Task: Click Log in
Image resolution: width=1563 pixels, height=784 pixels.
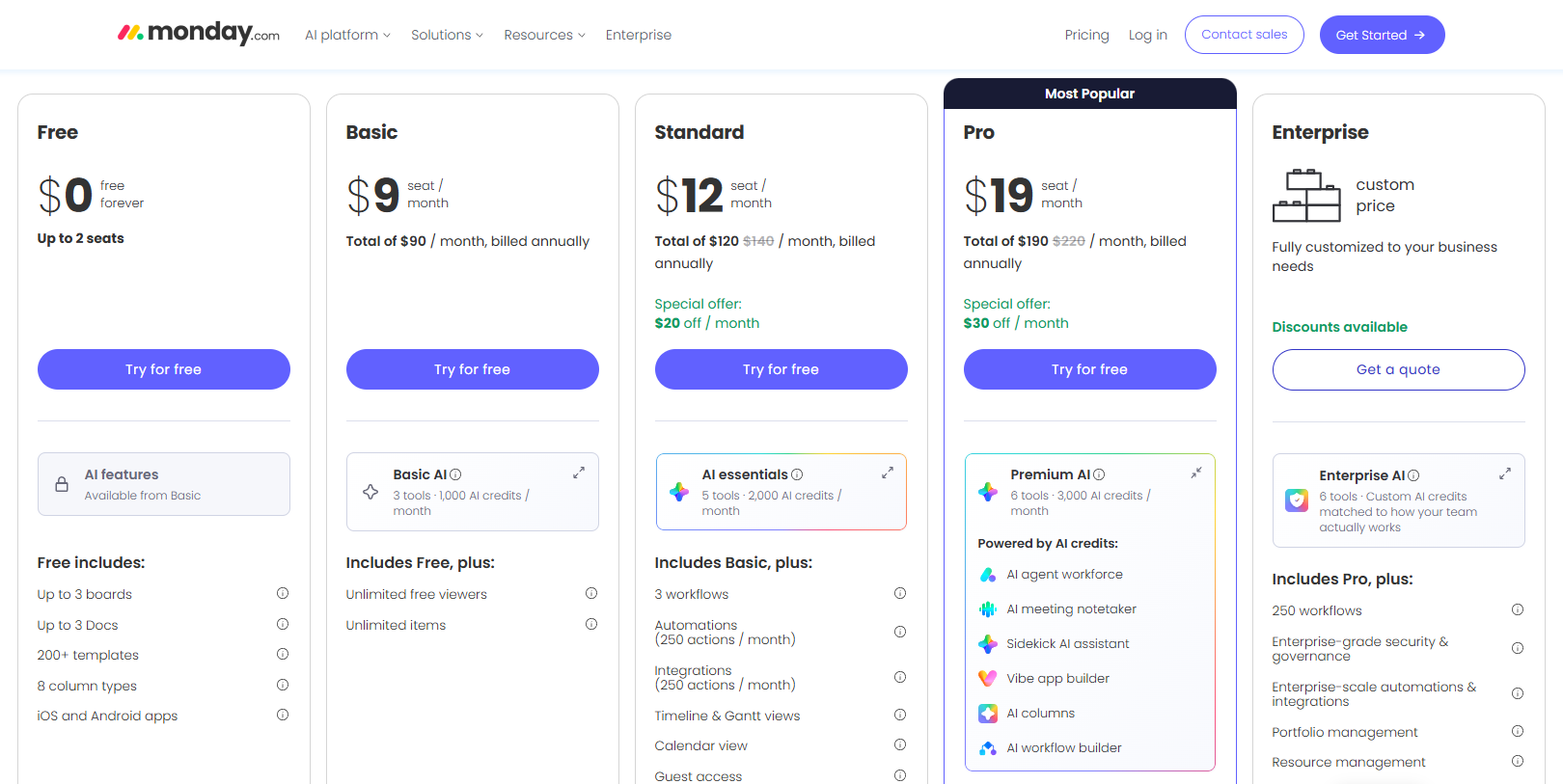Action: (1148, 35)
